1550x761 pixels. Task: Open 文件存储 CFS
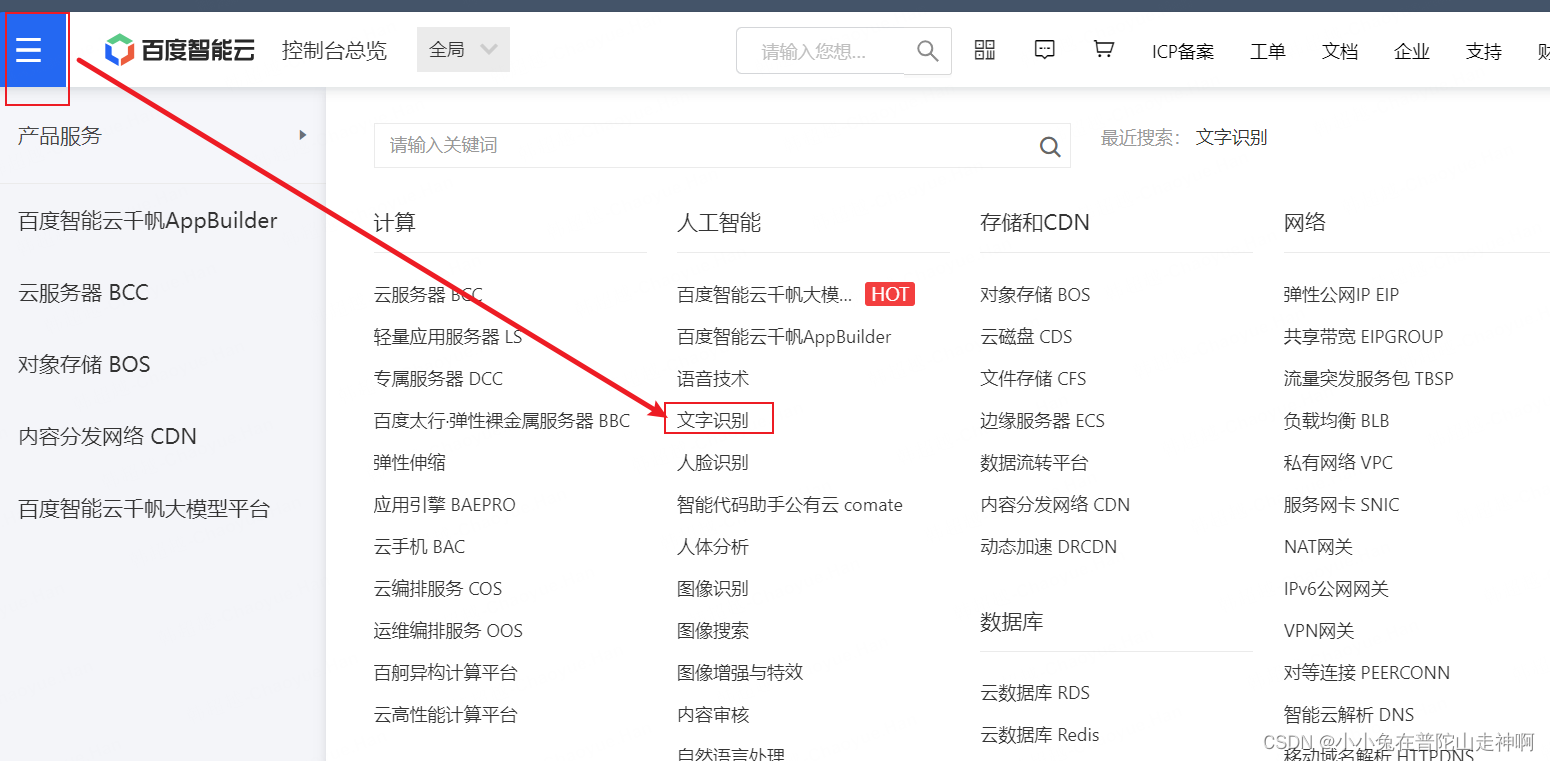pos(1033,379)
